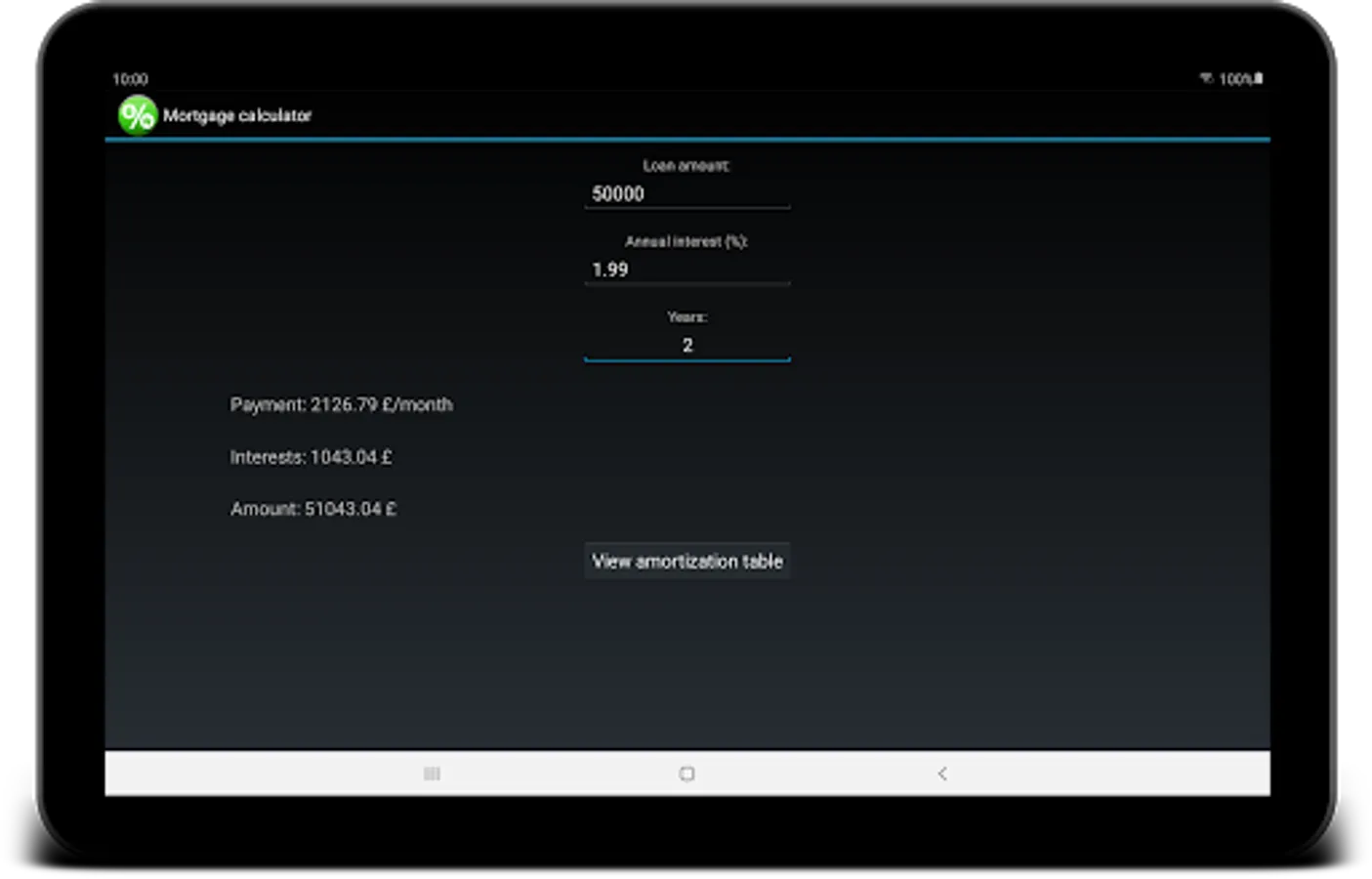
Task: Click the Years input field showing 2
Action: coord(686,345)
